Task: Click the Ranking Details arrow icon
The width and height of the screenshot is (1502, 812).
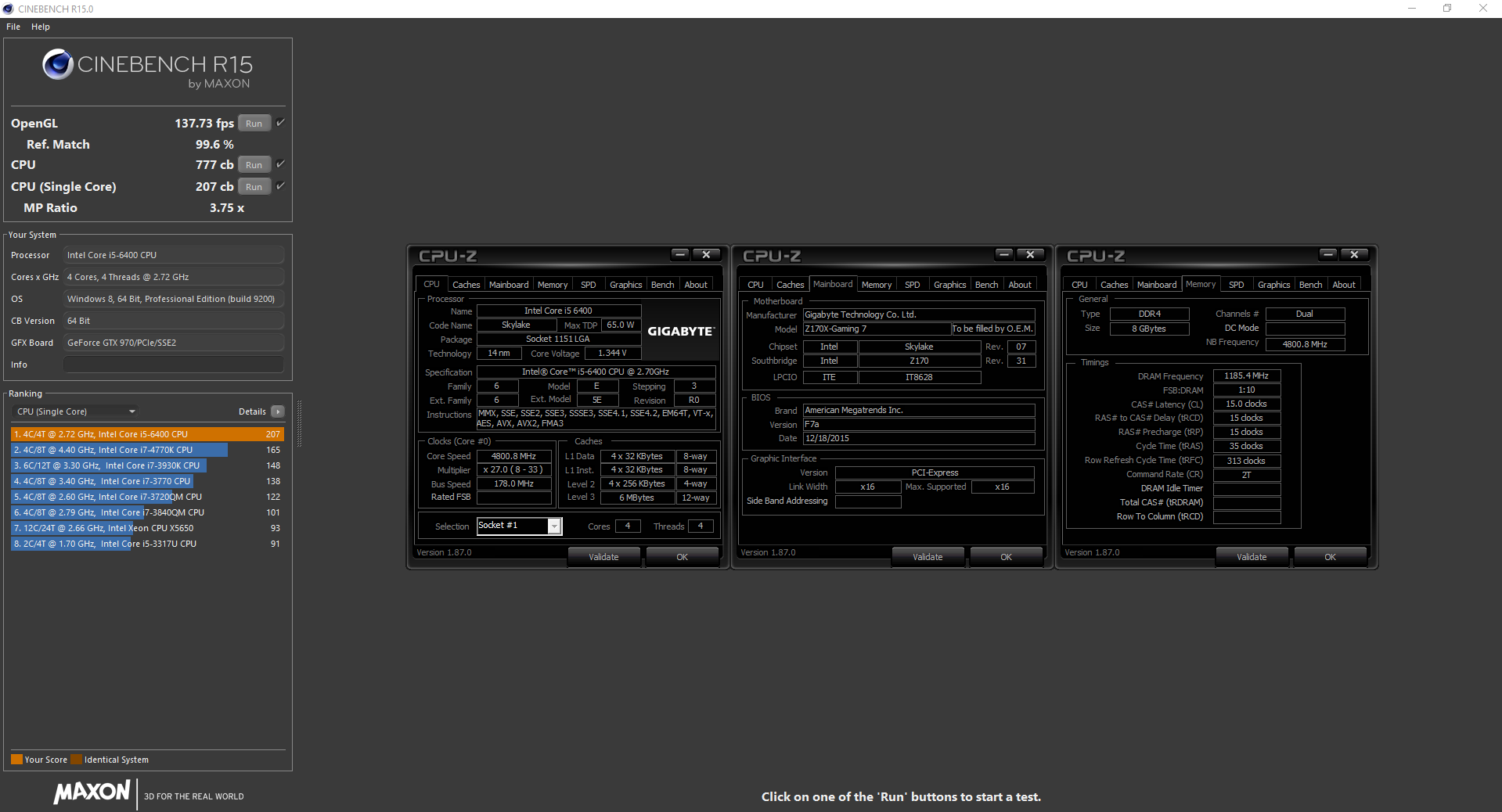Action: [x=277, y=411]
